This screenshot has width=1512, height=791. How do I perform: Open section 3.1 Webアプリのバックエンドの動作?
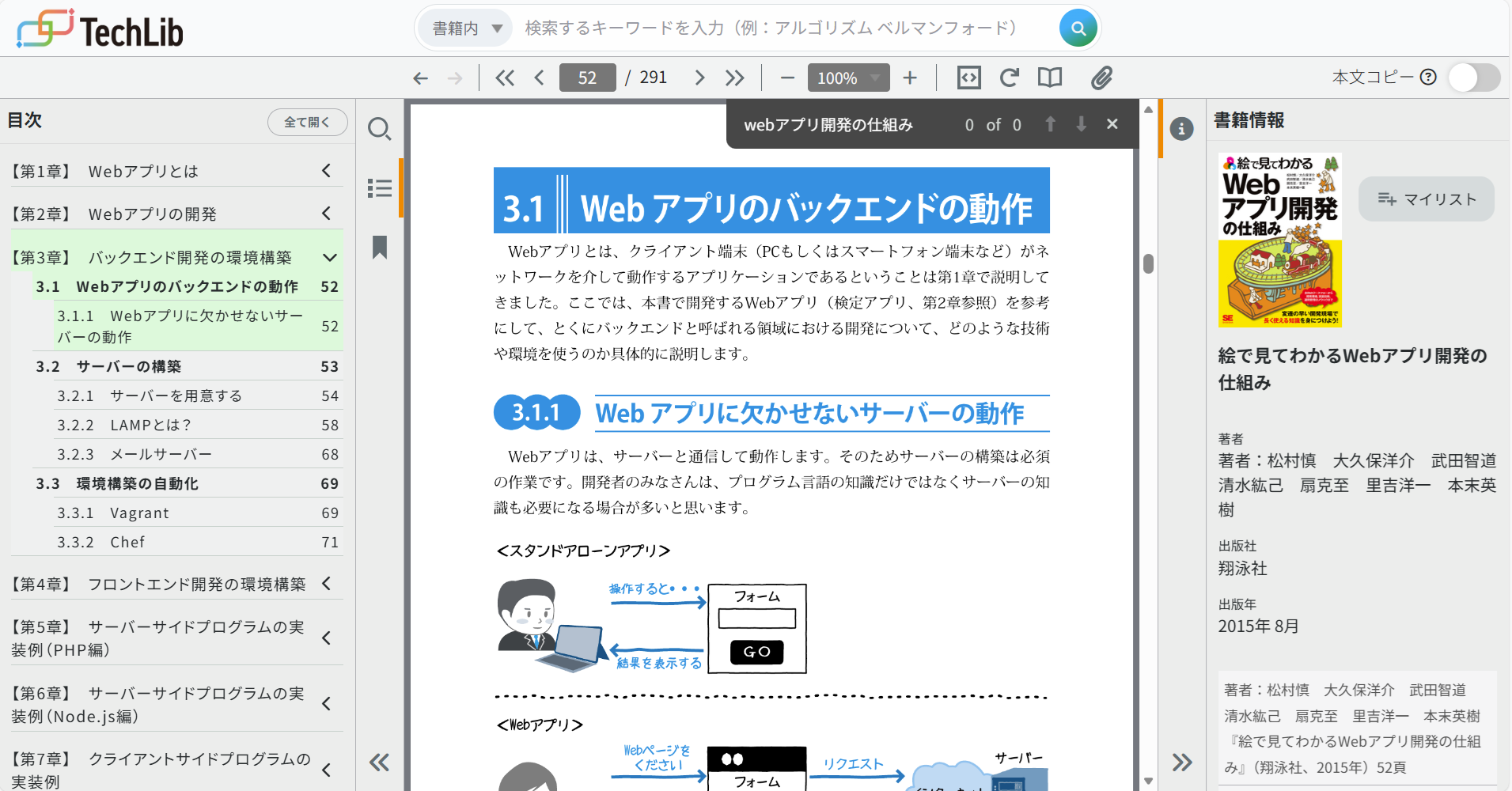click(188, 286)
